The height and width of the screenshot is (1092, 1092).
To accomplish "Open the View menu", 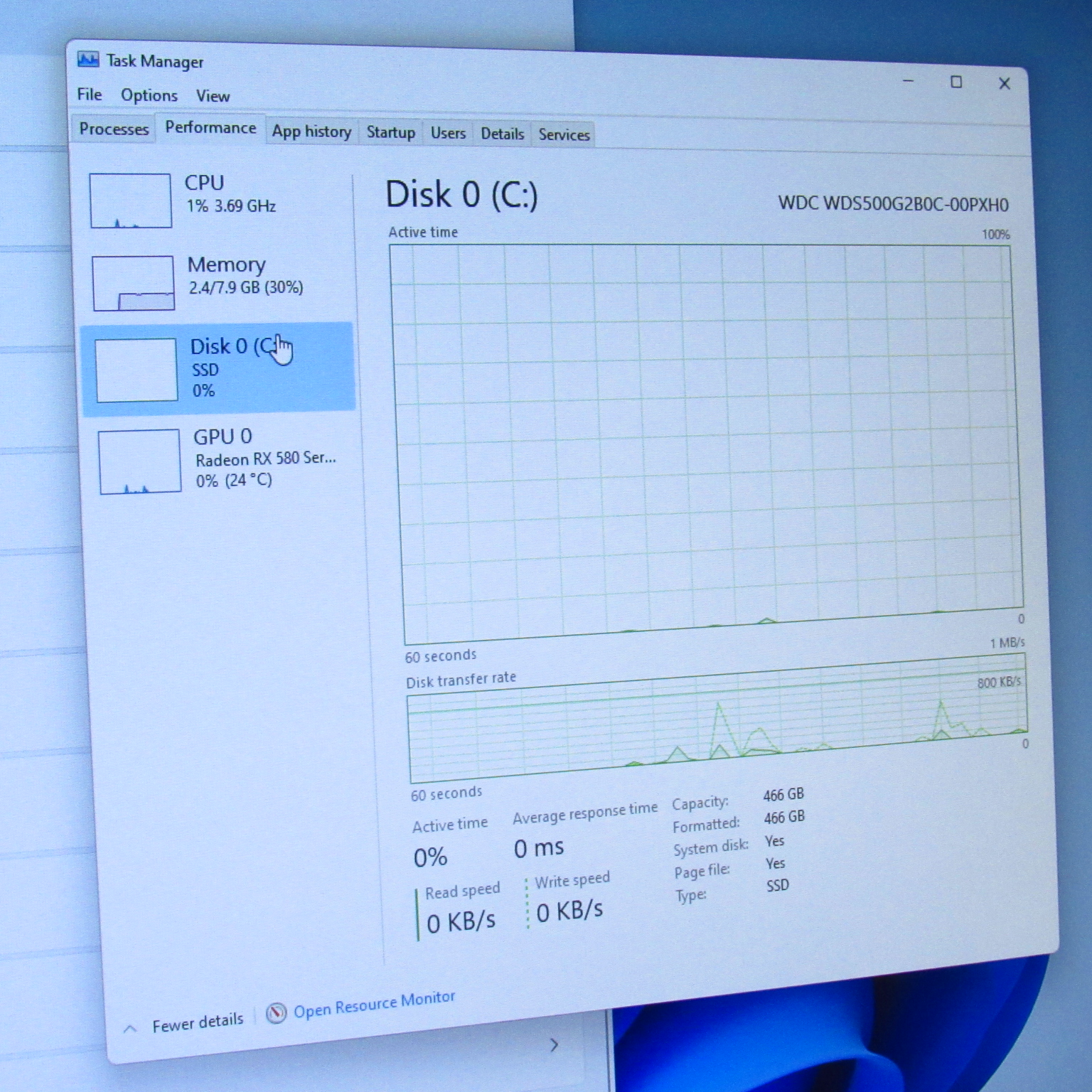I will (x=213, y=96).
